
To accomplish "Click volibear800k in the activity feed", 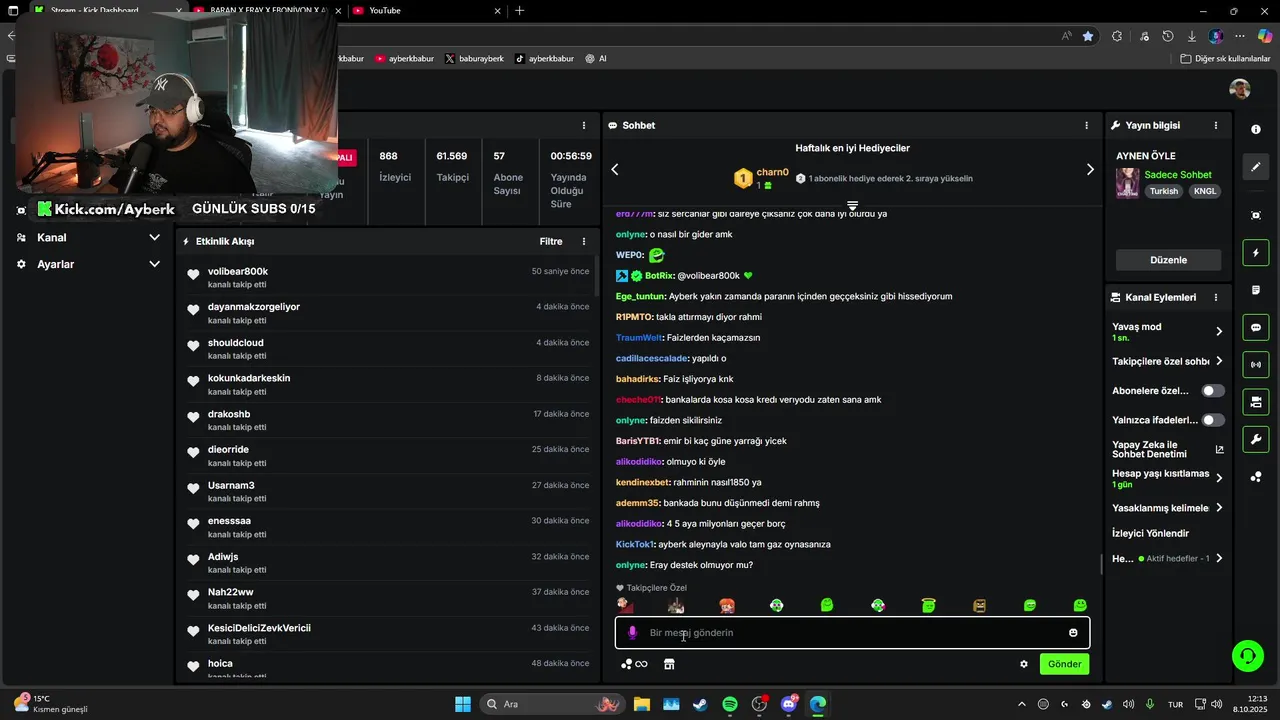I will pos(238,272).
